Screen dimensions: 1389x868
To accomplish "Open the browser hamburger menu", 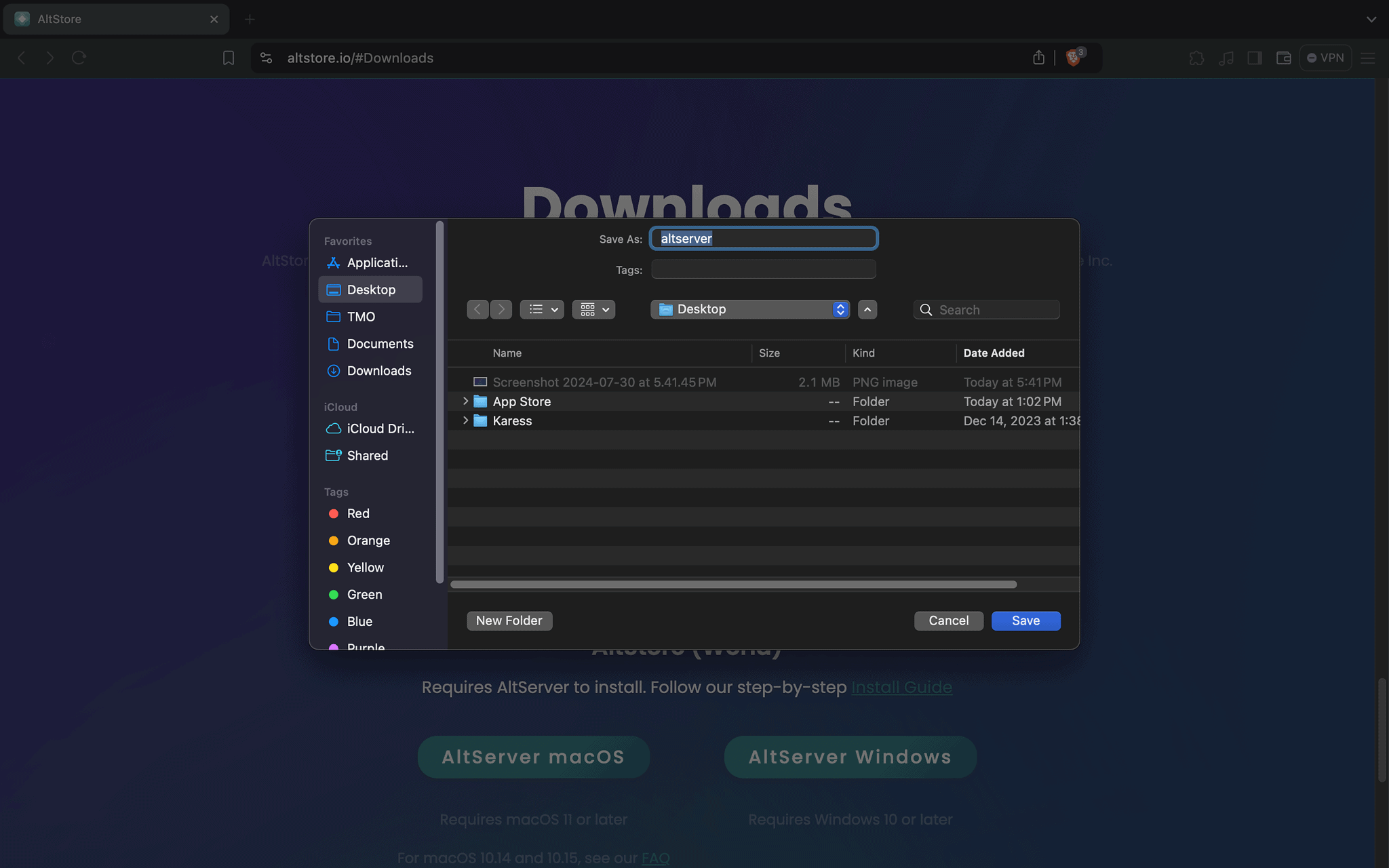I will click(x=1367, y=58).
